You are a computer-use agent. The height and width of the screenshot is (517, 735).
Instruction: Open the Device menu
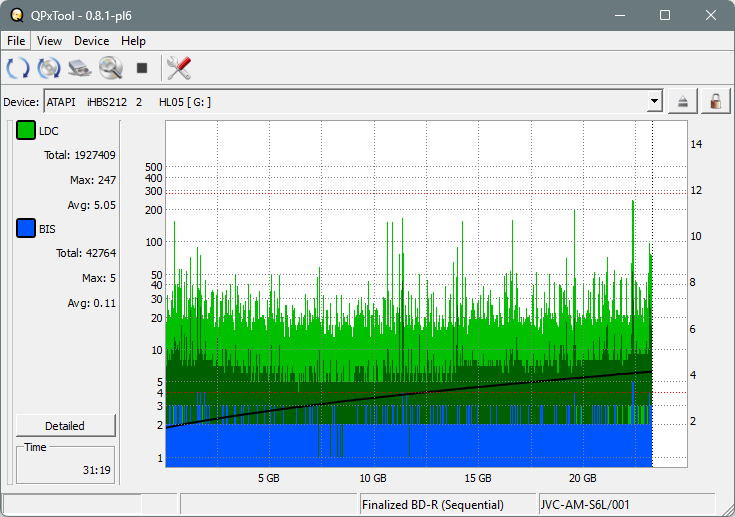click(91, 41)
